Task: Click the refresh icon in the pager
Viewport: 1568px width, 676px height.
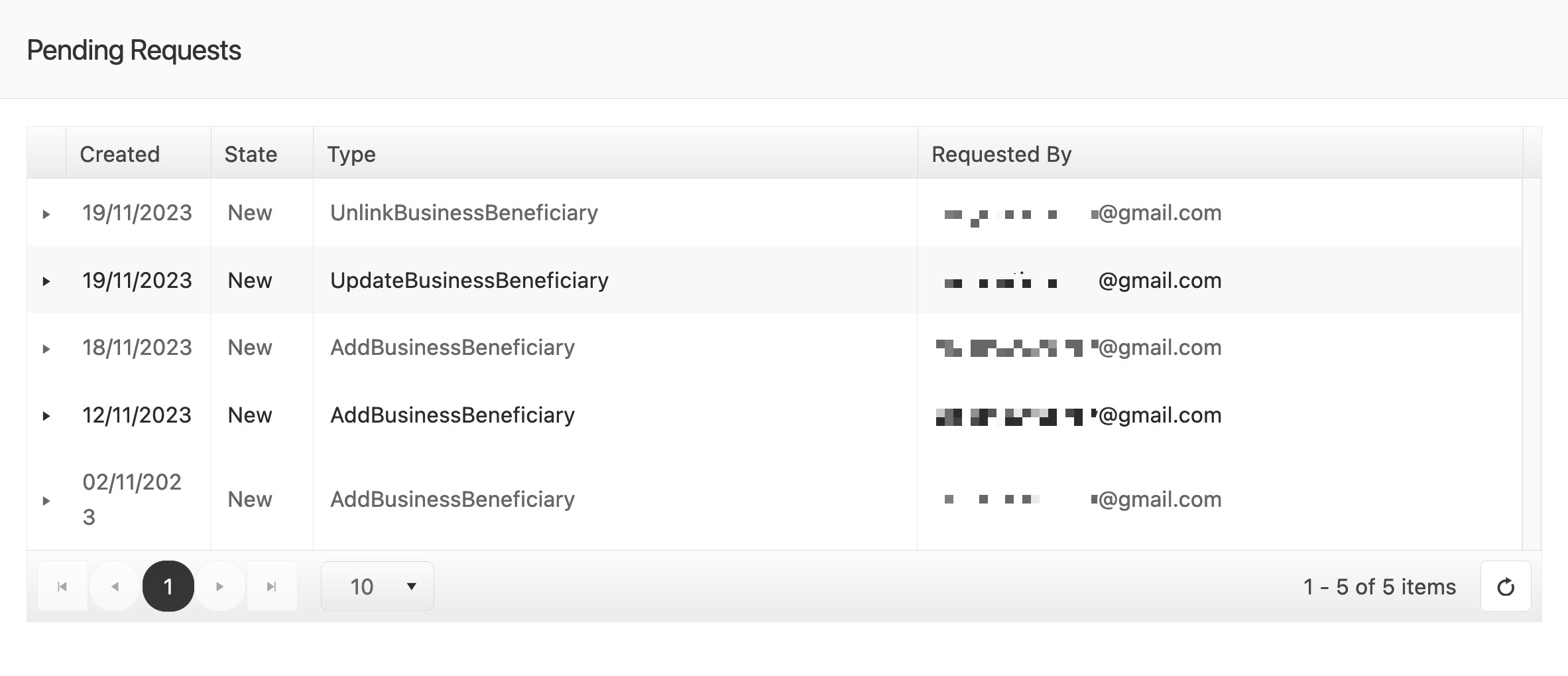Action: coord(1505,586)
